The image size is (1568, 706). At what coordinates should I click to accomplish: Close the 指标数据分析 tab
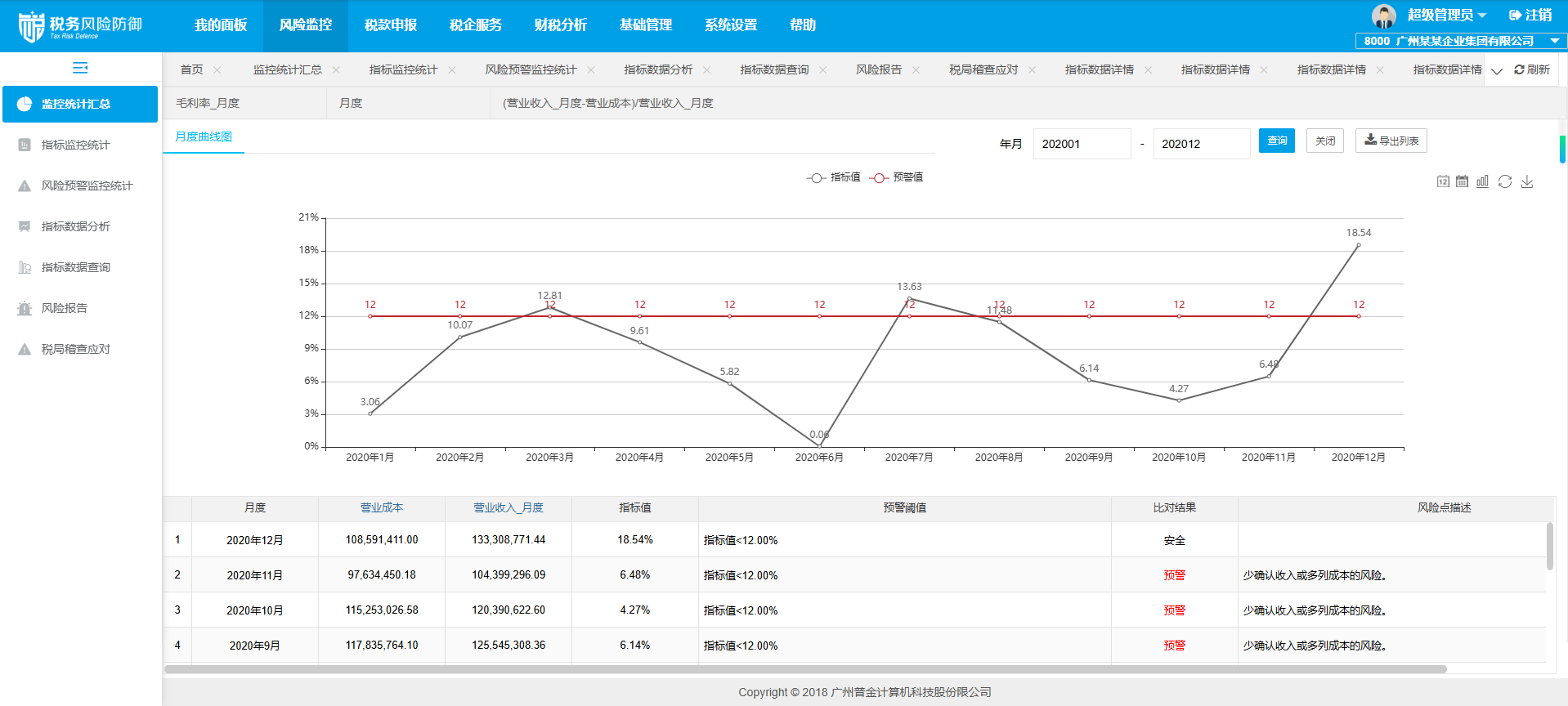tap(707, 70)
